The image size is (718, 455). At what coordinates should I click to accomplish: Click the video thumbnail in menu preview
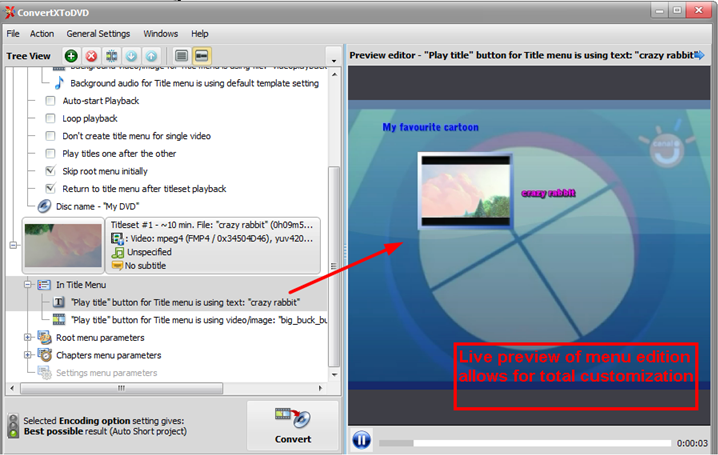pos(465,191)
